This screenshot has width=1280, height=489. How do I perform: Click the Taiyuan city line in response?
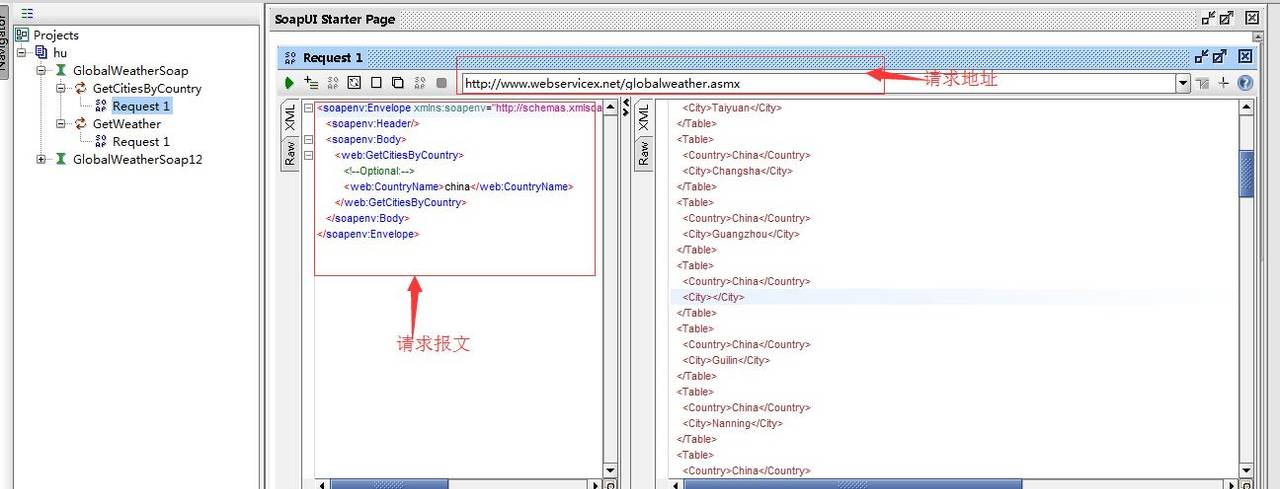pos(732,108)
